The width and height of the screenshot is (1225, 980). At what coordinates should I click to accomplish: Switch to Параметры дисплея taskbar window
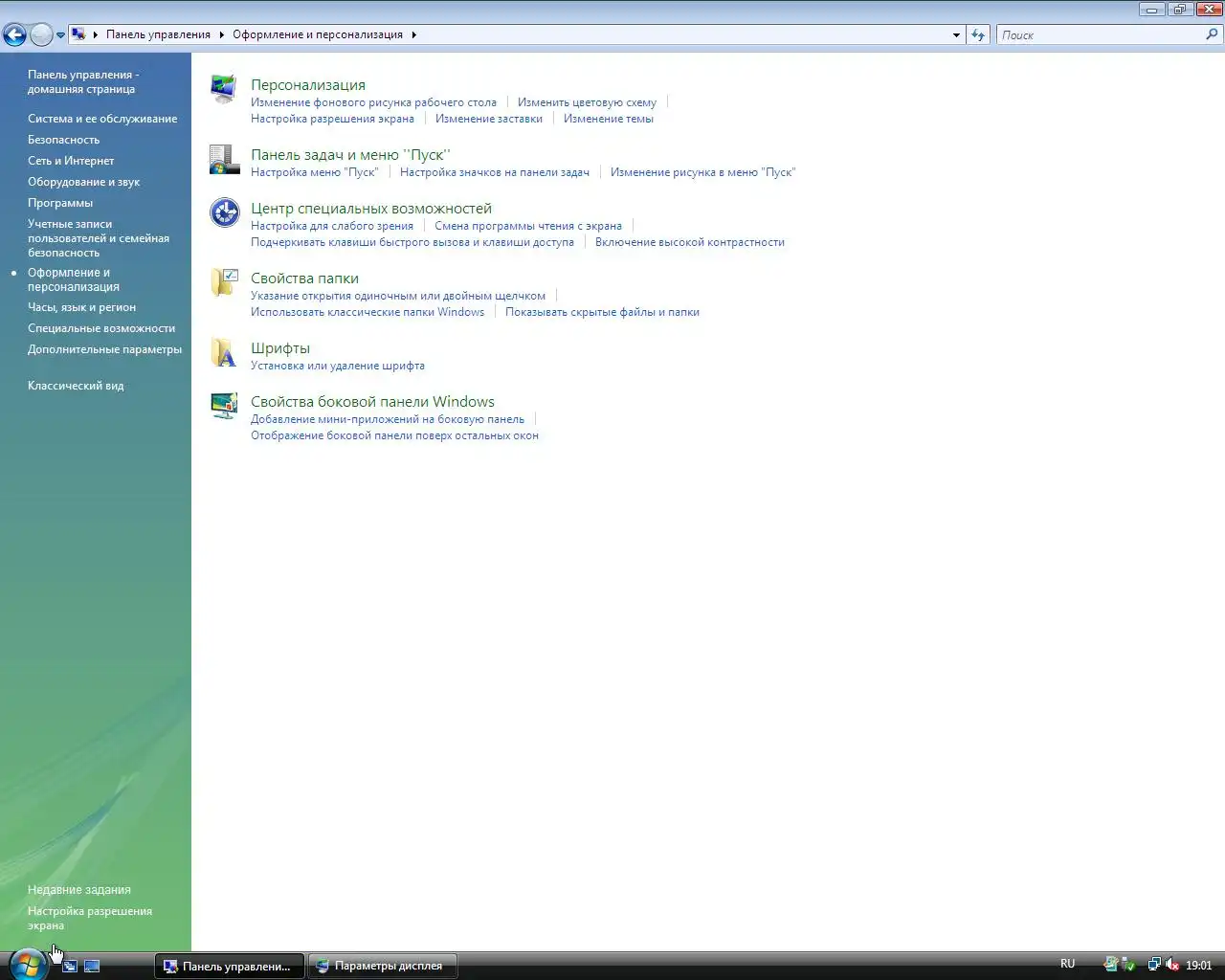click(383, 966)
